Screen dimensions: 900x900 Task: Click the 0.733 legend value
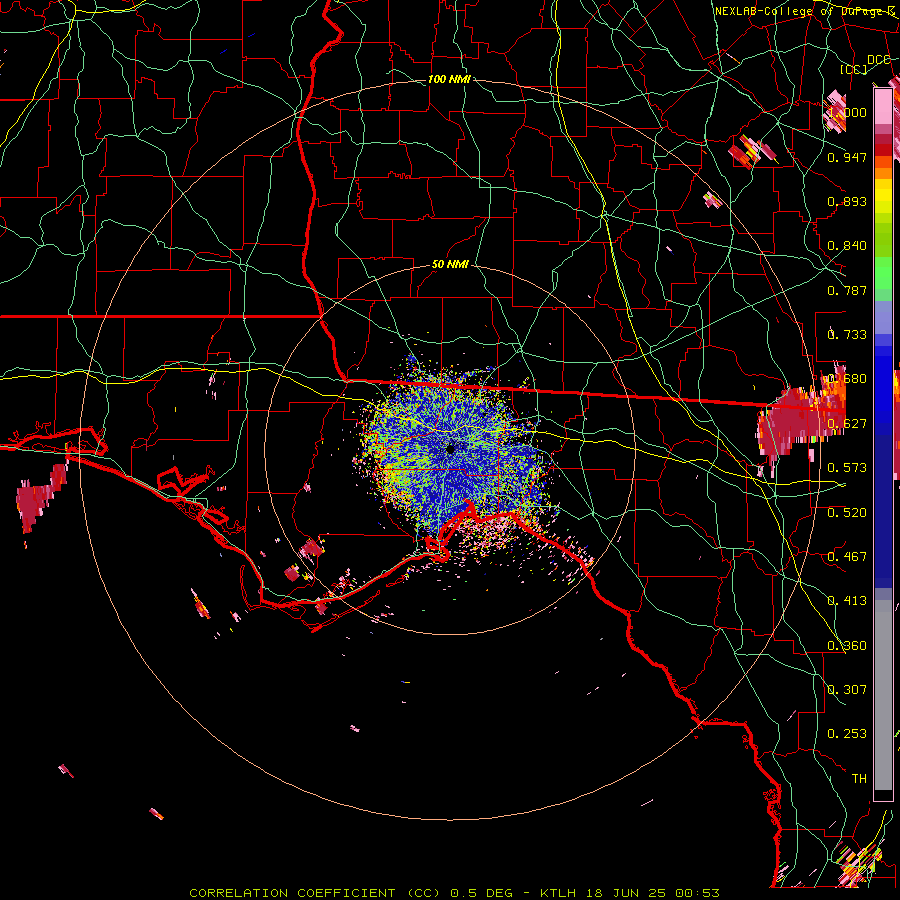point(847,335)
